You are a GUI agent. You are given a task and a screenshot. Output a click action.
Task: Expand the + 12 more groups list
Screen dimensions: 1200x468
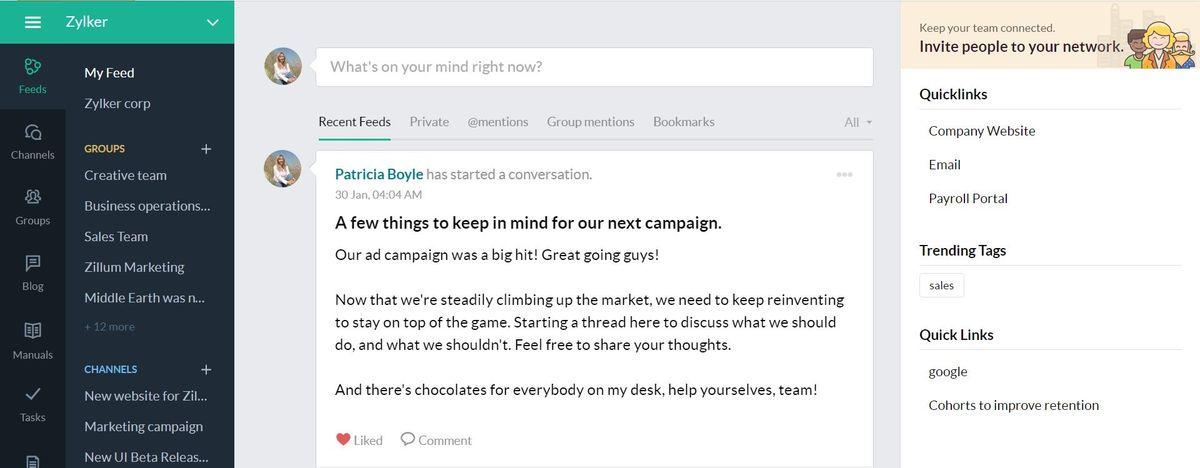pos(109,327)
